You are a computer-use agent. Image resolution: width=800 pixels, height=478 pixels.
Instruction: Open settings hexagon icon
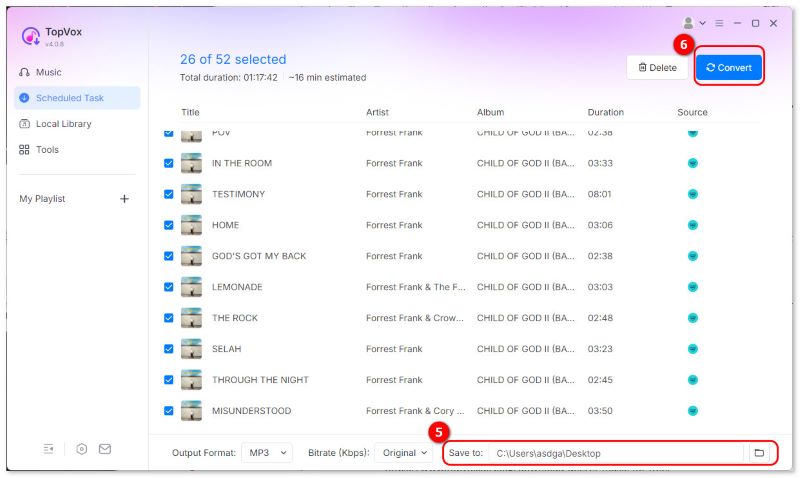82,449
